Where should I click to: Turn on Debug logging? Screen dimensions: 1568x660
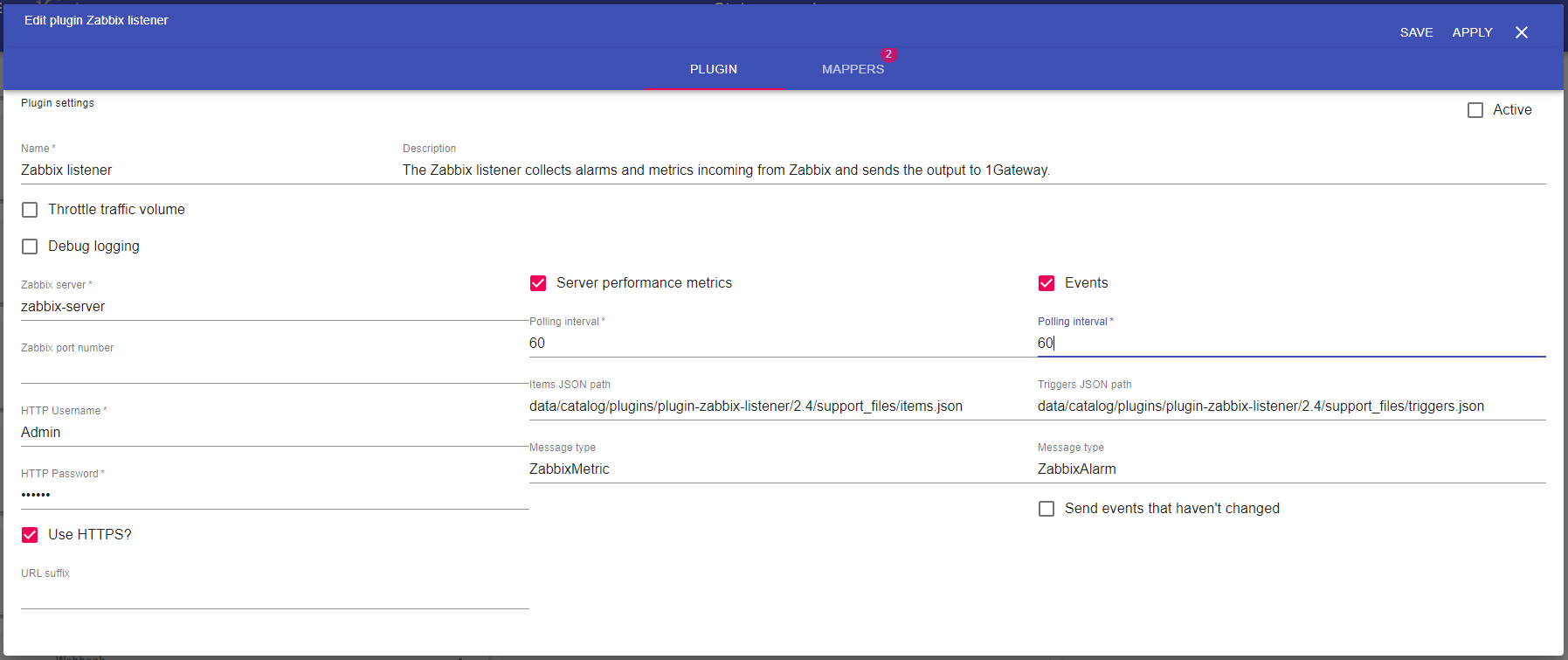pos(30,247)
